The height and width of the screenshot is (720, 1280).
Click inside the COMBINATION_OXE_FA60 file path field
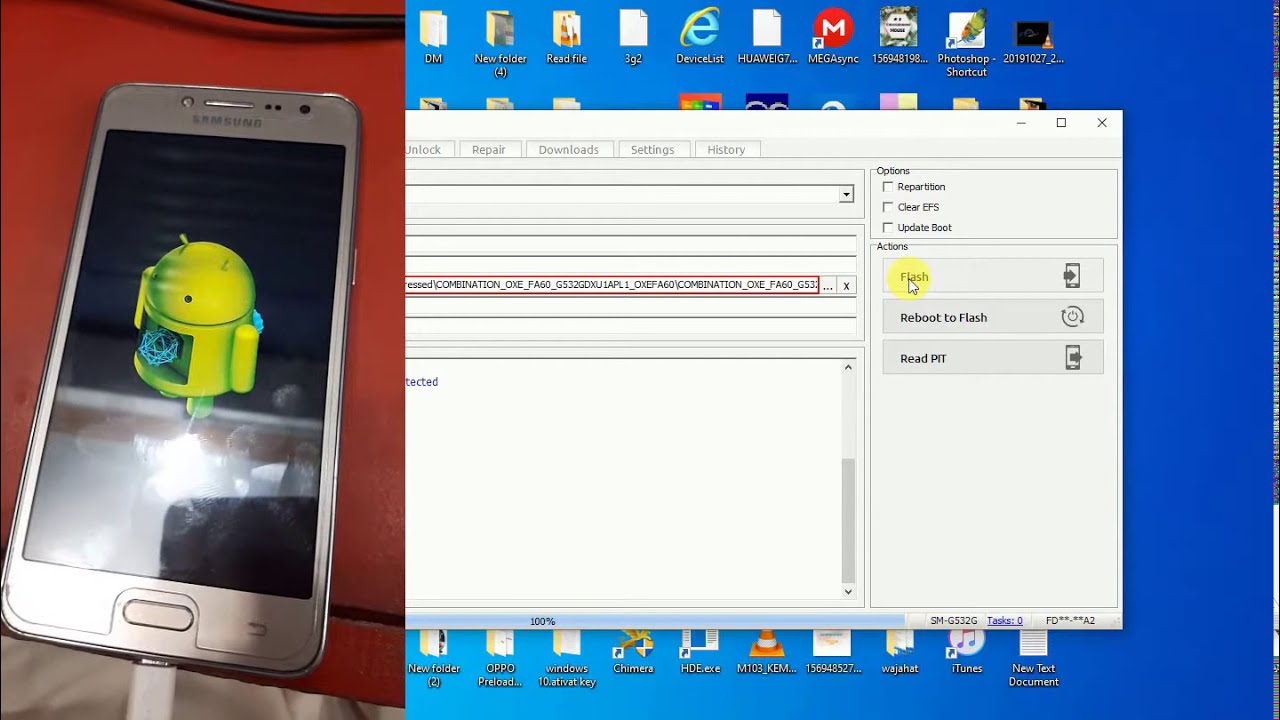[x=612, y=285]
